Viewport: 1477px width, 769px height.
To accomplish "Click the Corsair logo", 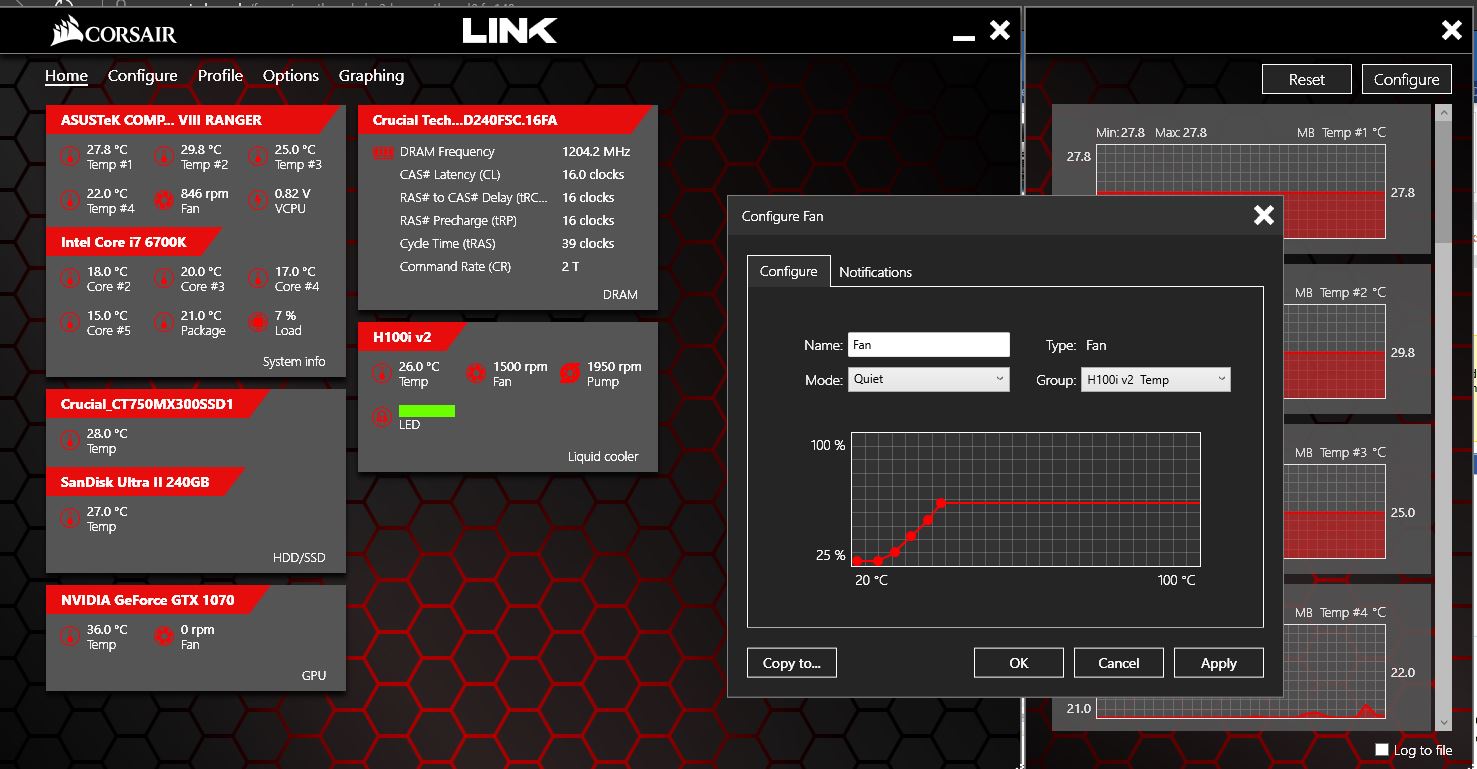I will 114,33.
